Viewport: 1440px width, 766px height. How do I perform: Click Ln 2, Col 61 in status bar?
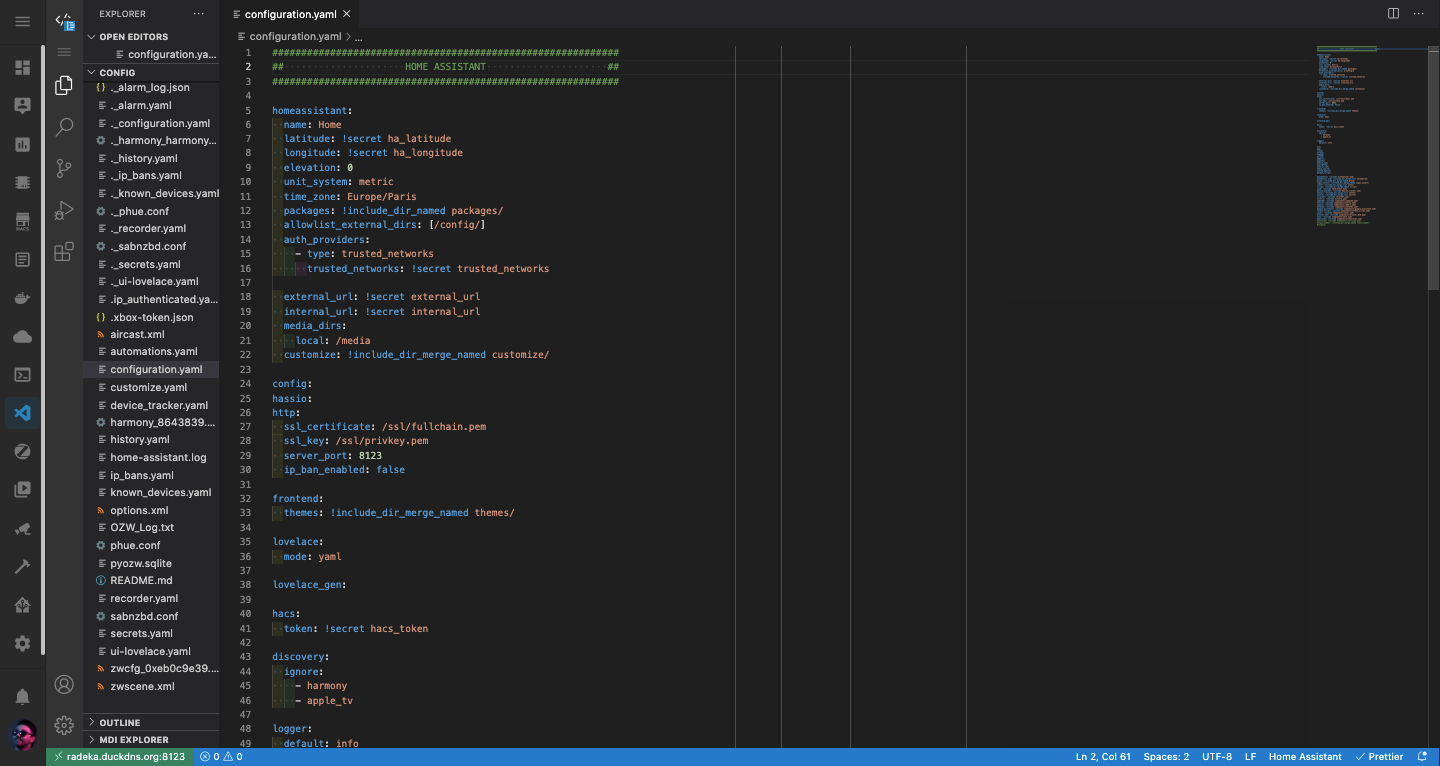click(x=1103, y=757)
